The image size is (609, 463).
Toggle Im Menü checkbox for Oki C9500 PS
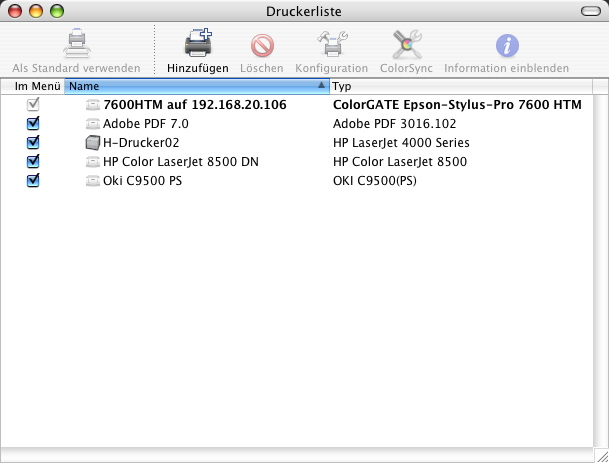click(x=33, y=181)
